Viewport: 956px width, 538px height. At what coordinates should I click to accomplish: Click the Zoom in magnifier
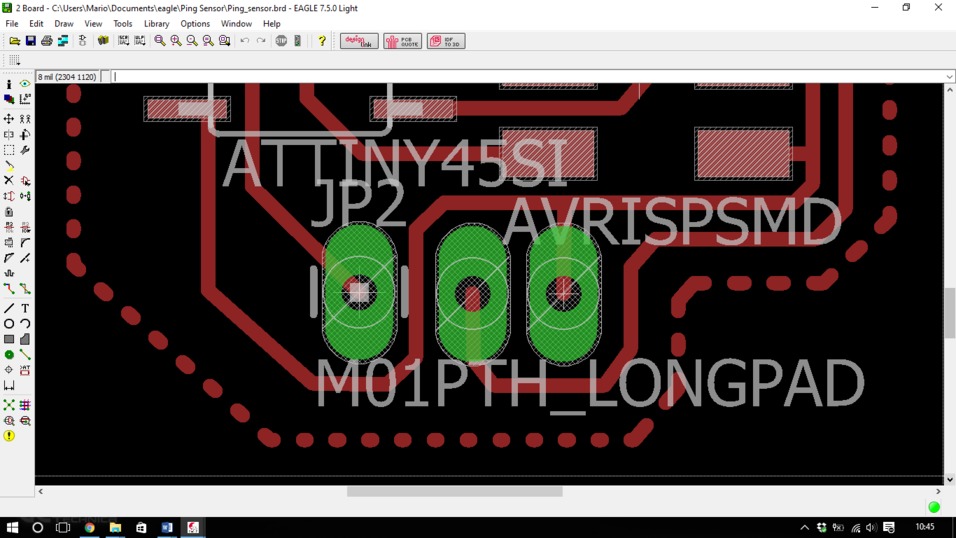pyautogui.click(x=176, y=41)
